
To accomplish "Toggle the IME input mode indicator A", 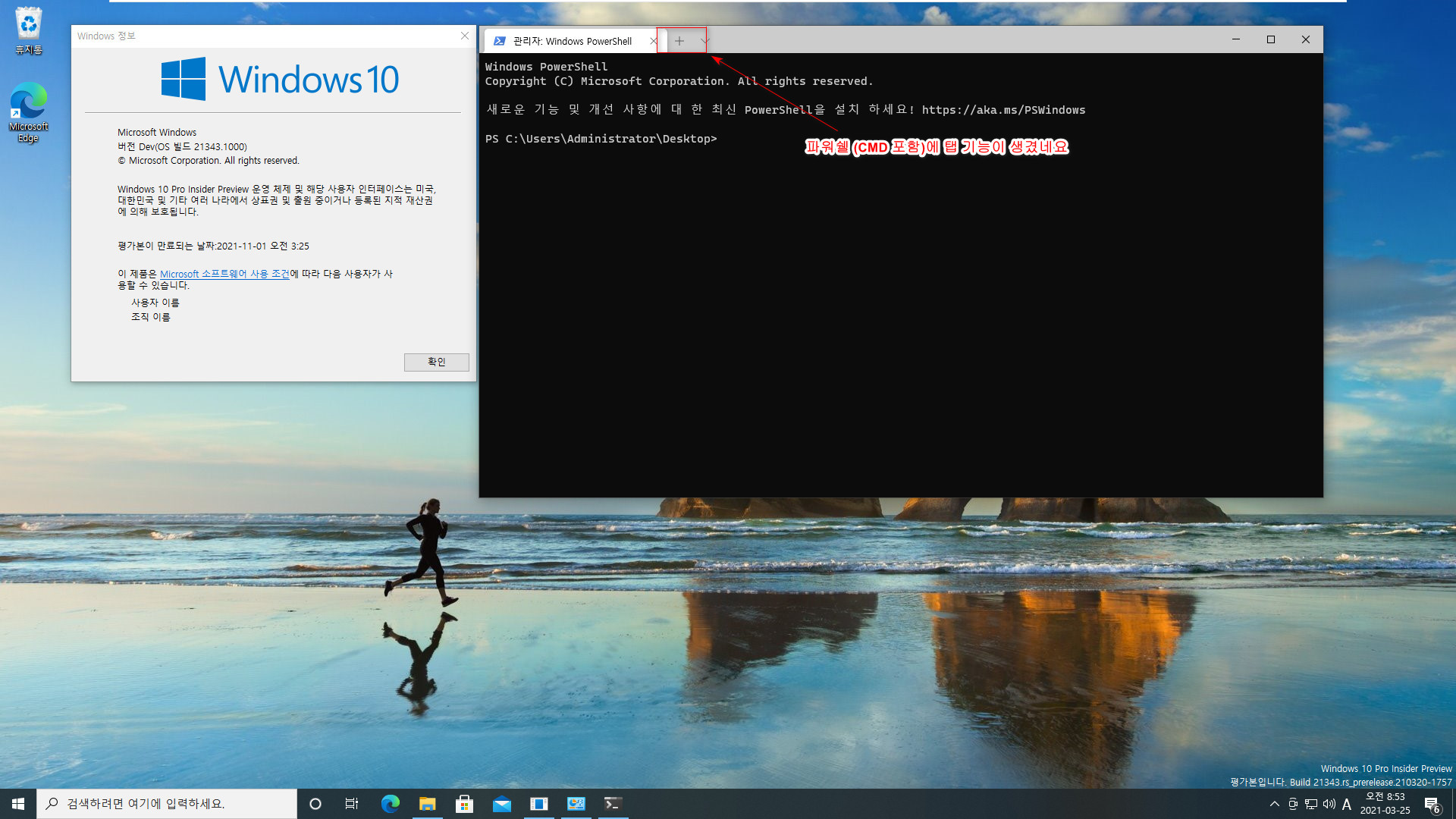I will click(x=1347, y=804).
